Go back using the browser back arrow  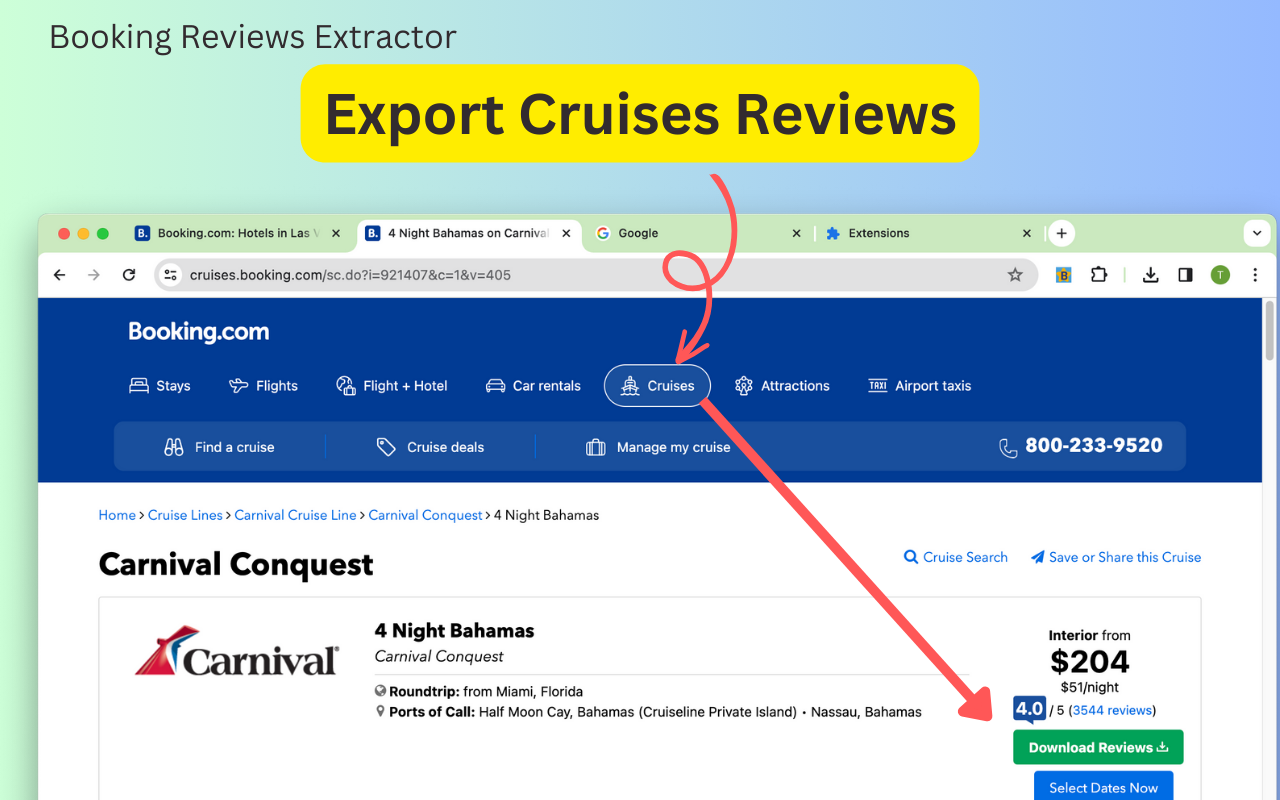[x=60, y=275]
